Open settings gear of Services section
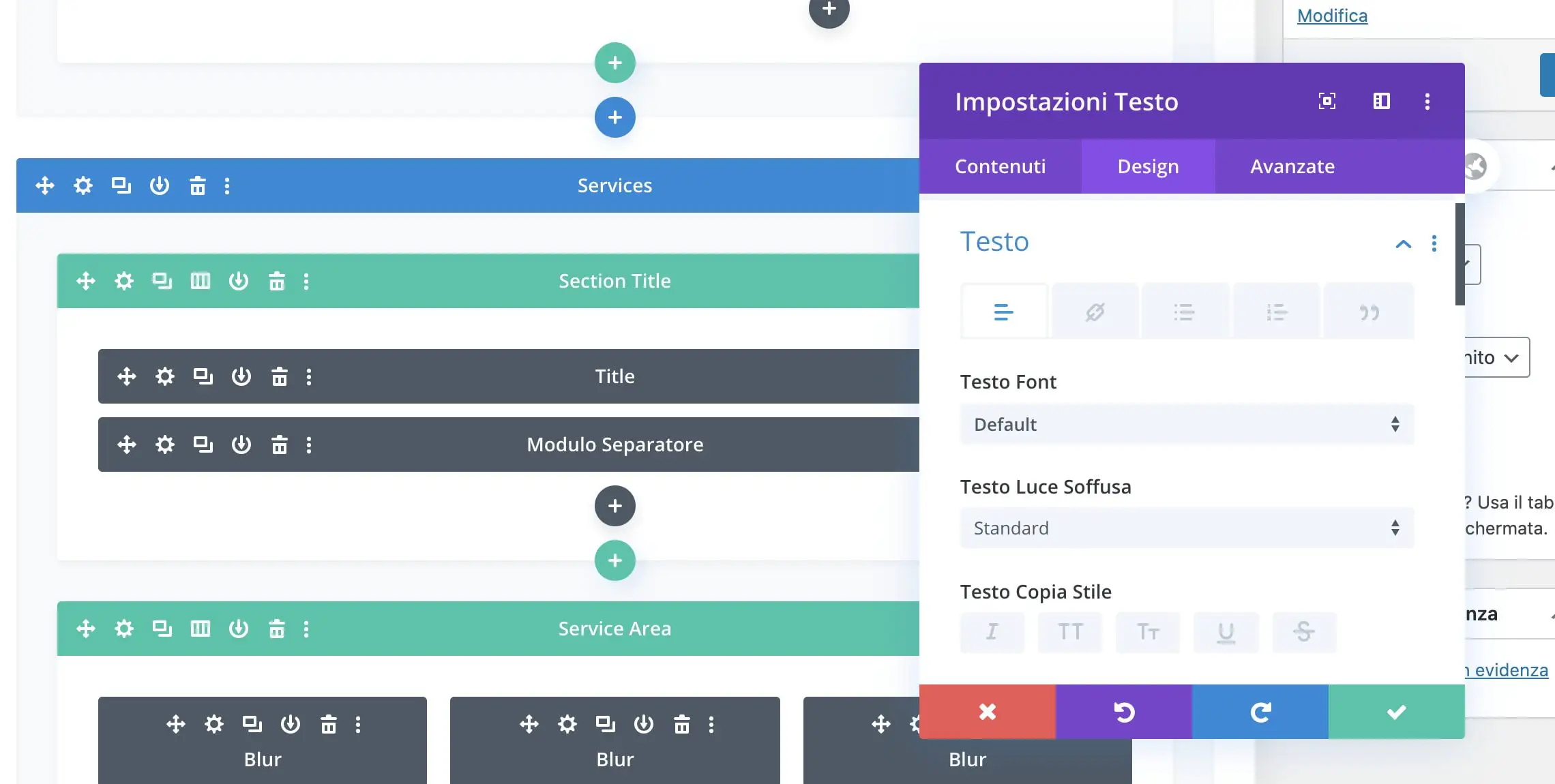1555x784 pixels. point(83,185)
